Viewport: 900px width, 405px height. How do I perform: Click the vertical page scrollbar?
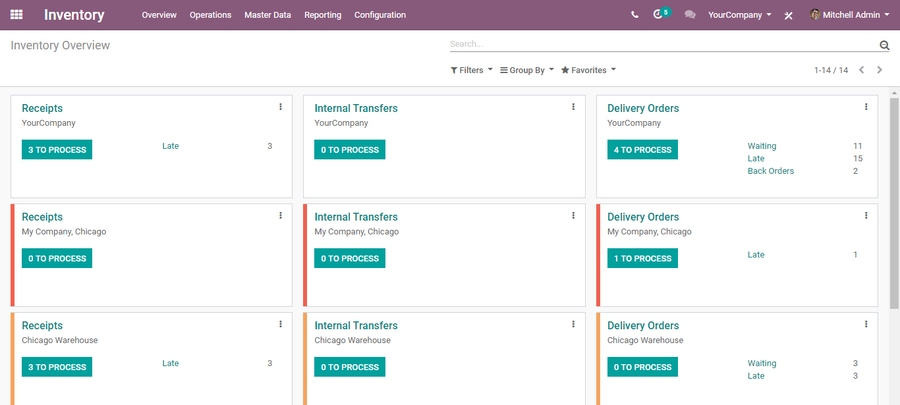[x=894, y=200]
